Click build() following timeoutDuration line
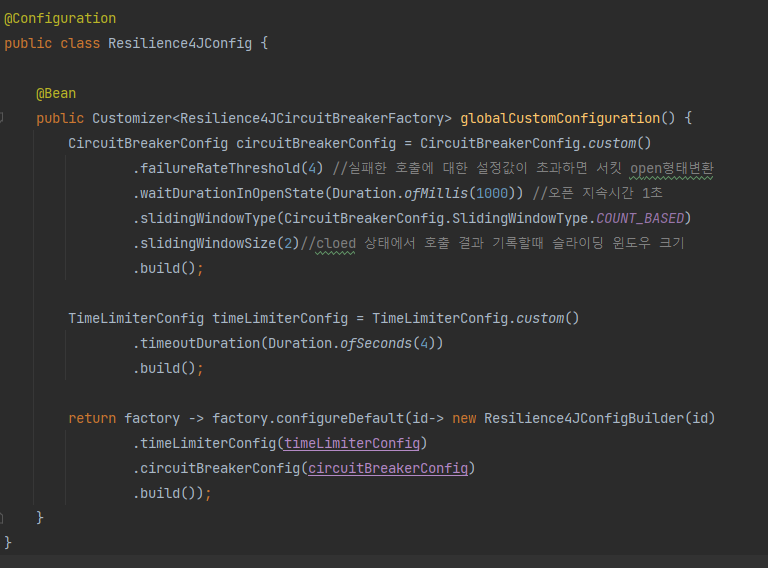 click(x=168, y=368)
